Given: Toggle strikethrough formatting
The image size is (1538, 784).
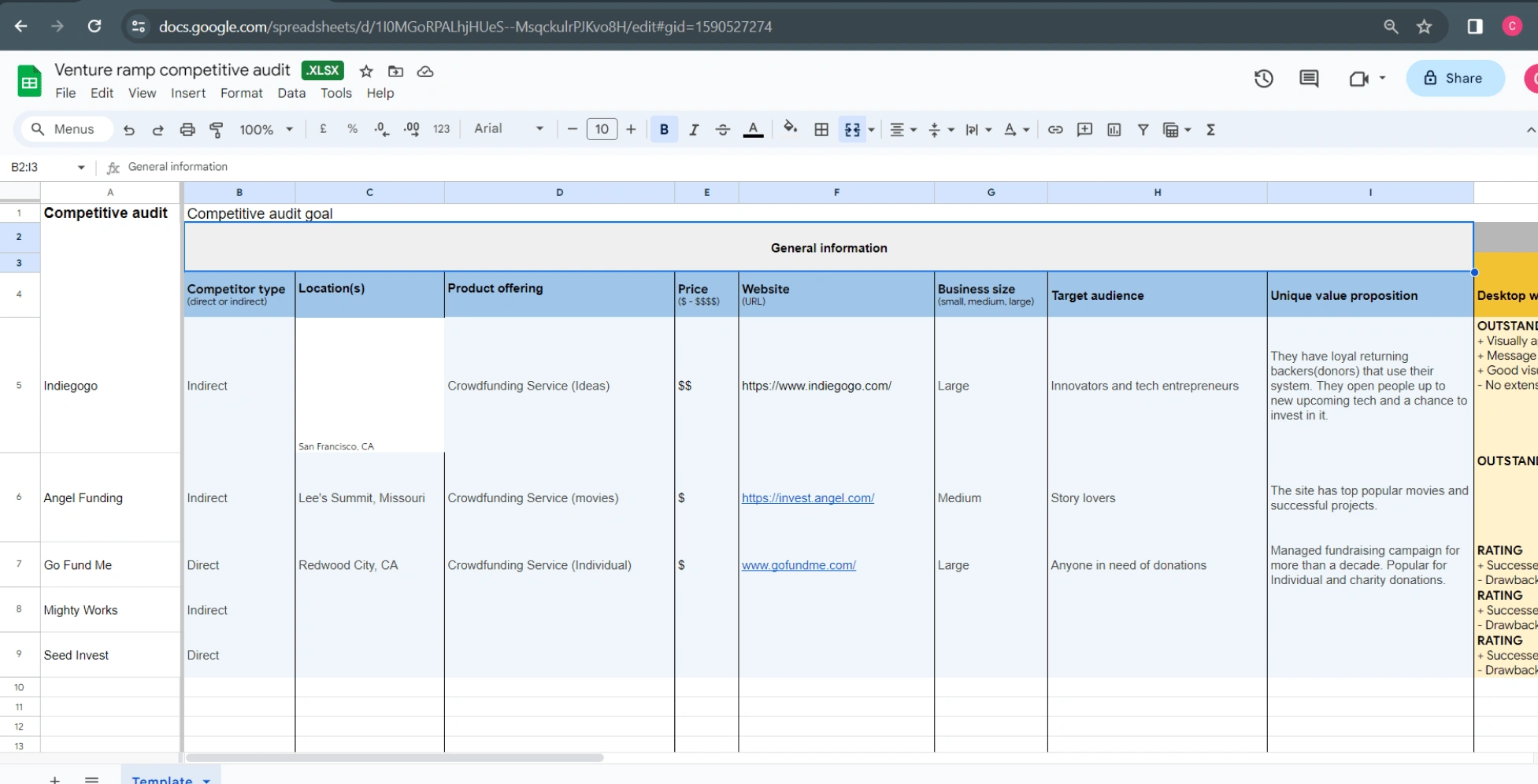Looking at the screenshot, I should (x=723, y=130).
